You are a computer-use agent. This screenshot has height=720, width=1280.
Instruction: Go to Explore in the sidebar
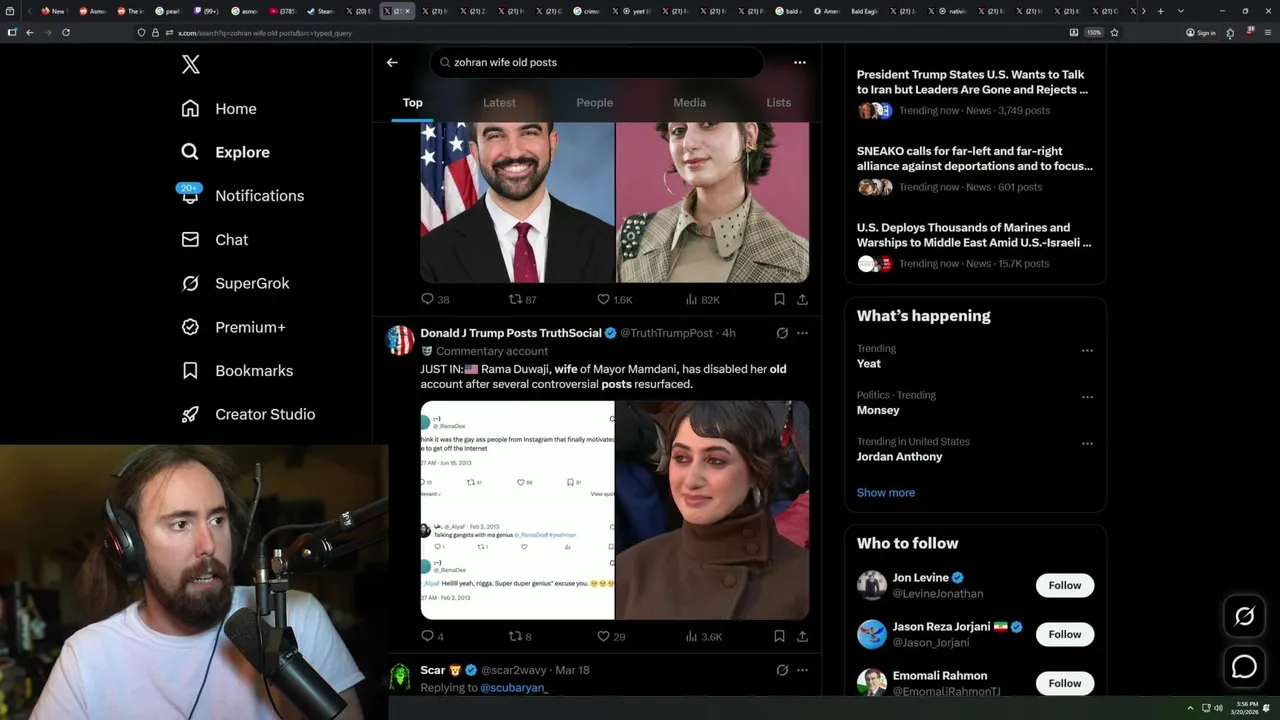[x=225, y=152]
